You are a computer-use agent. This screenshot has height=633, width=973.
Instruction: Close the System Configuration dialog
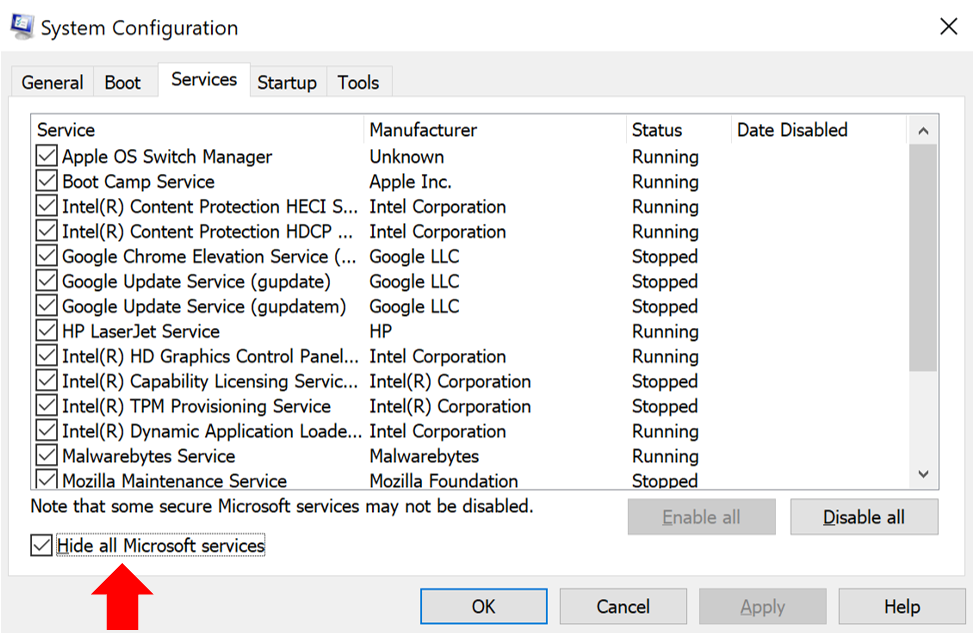coord(948,27)
